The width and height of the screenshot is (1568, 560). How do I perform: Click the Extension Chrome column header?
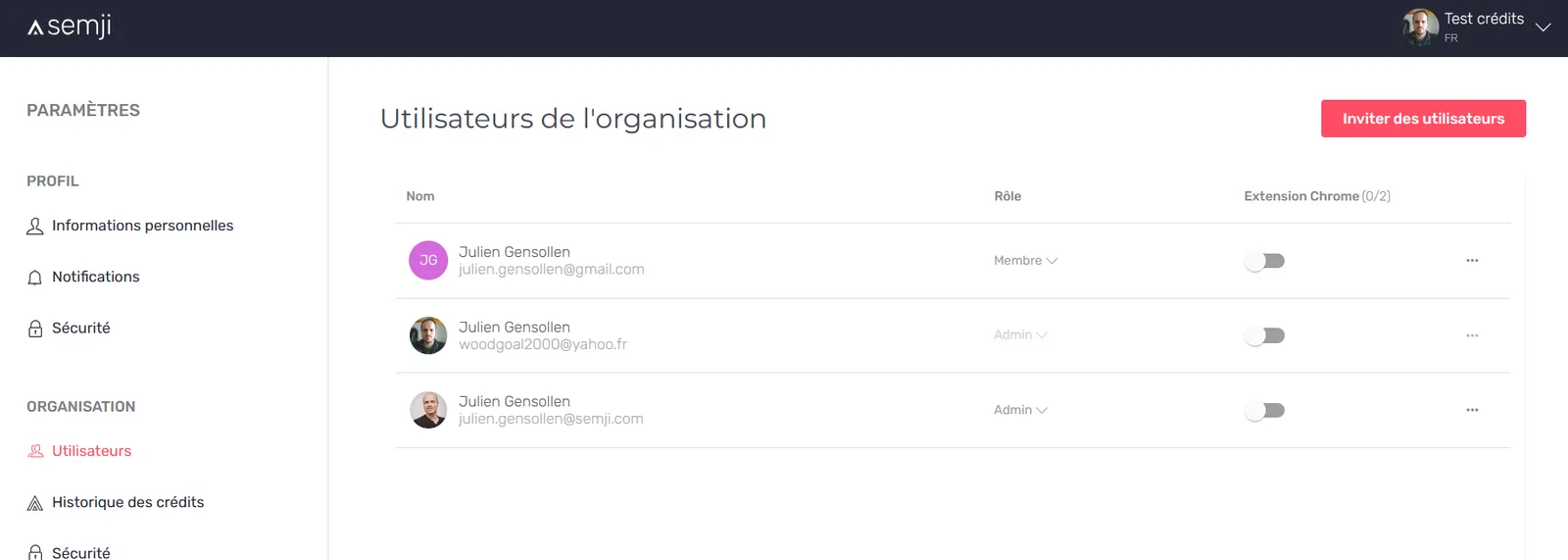(1317, 196)
